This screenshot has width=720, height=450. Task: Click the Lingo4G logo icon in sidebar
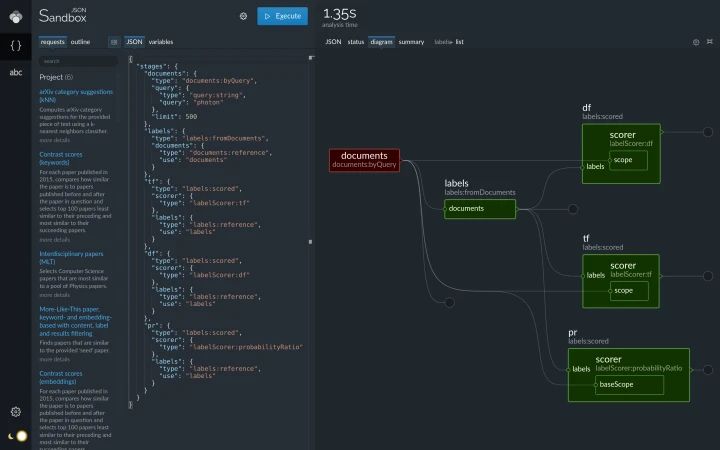[x=16, y=17]
